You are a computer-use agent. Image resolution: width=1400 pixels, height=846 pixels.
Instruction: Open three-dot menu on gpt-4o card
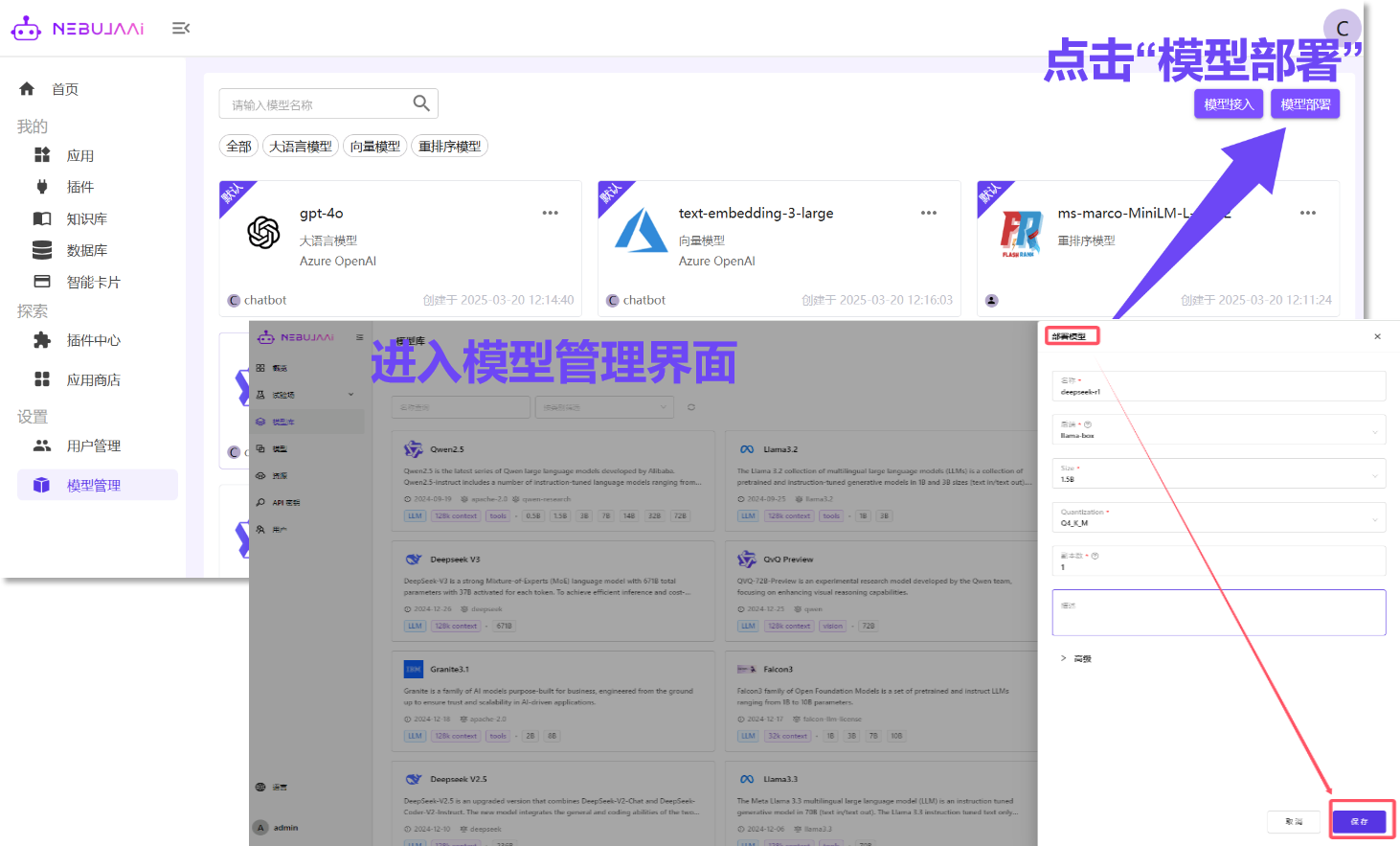550,213
